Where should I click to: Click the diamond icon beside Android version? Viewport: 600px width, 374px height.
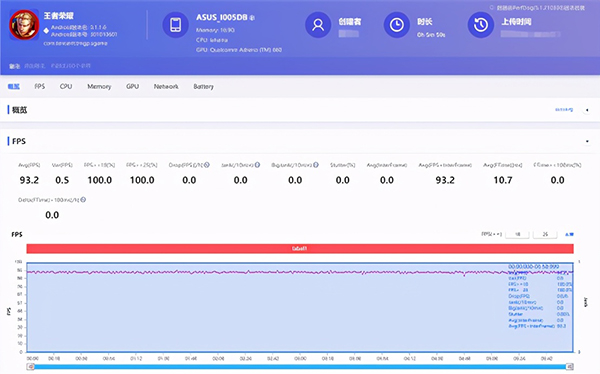click(46, 31)
